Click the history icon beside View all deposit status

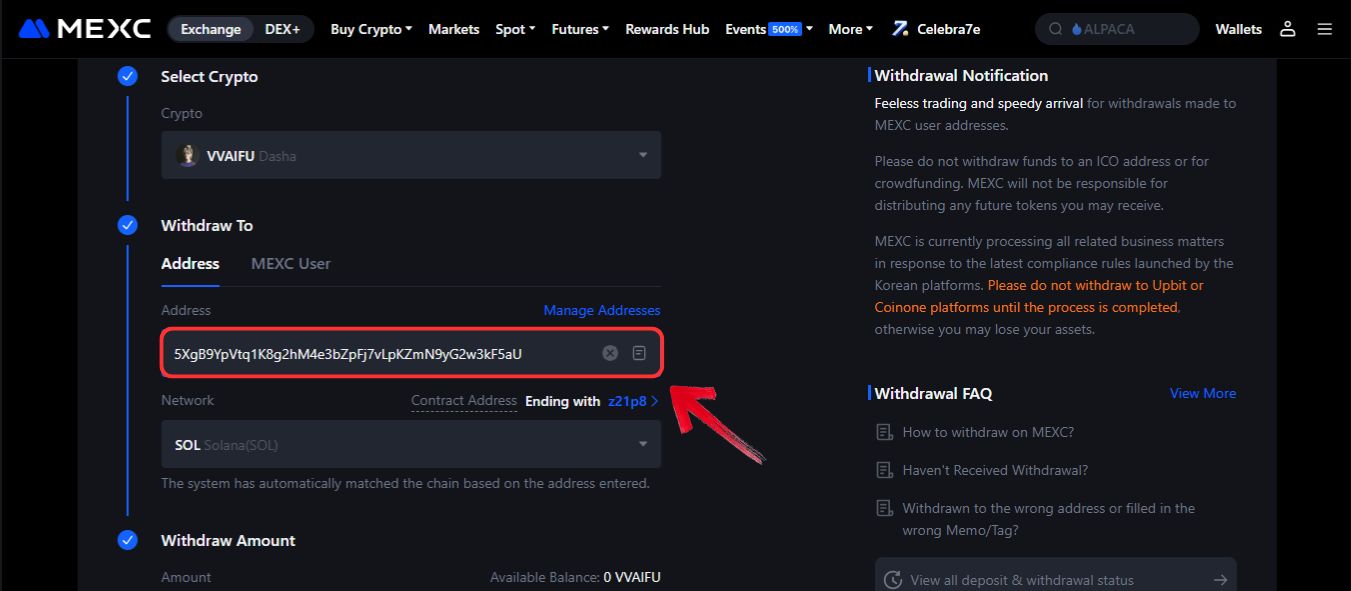[893, 580]
